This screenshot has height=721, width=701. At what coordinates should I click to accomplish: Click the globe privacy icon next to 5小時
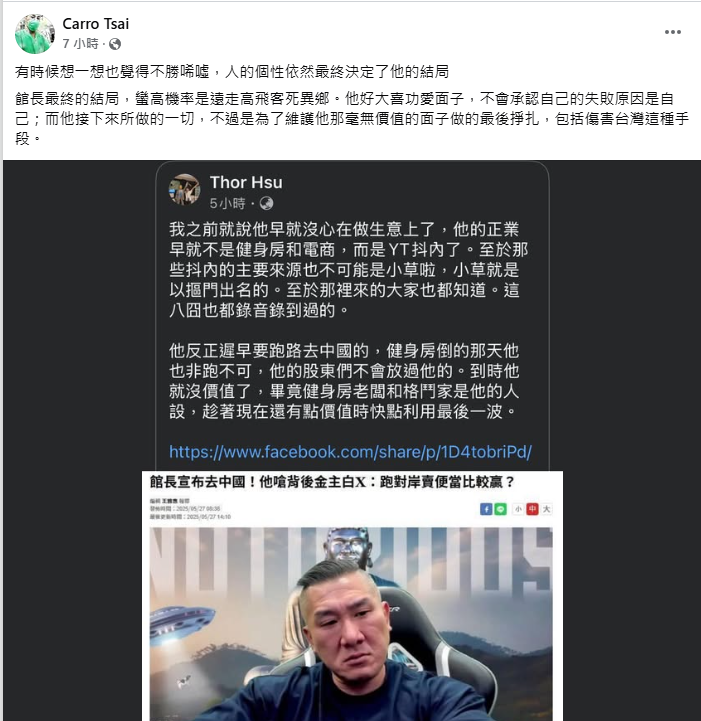pyautogui.click(x=267, y=203)
